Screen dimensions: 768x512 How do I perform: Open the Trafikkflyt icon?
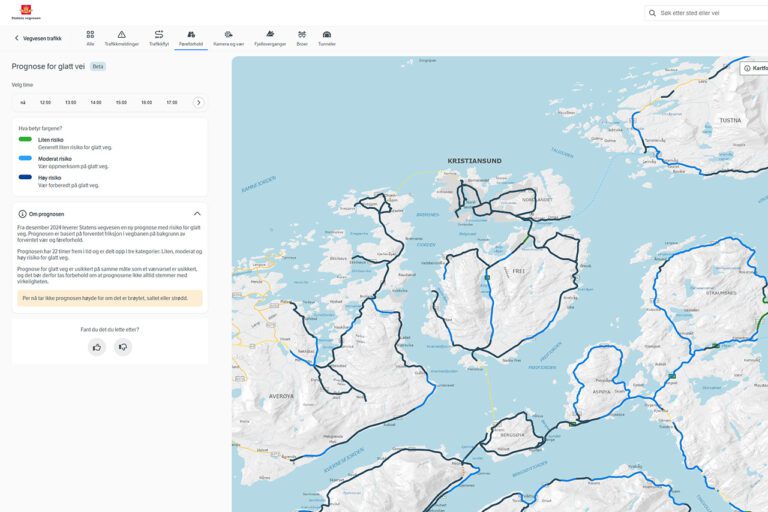click(x=159, y=35)
